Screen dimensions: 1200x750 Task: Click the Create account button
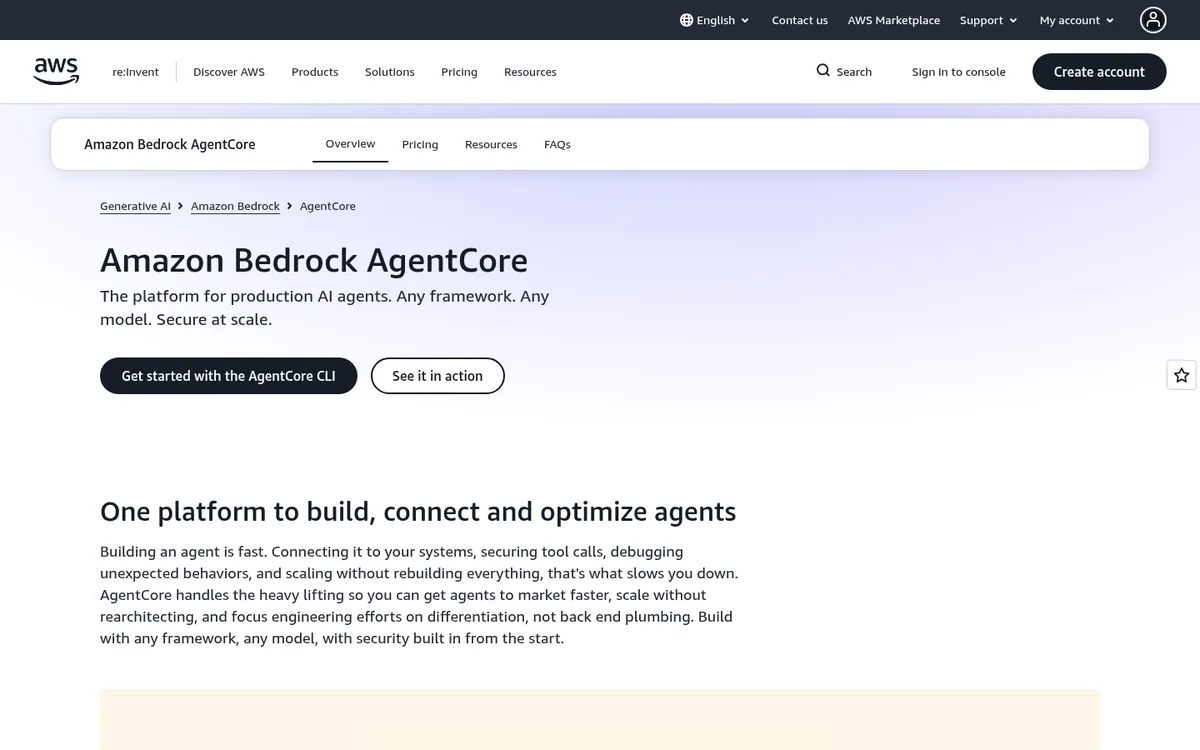tap(1099, 72)
